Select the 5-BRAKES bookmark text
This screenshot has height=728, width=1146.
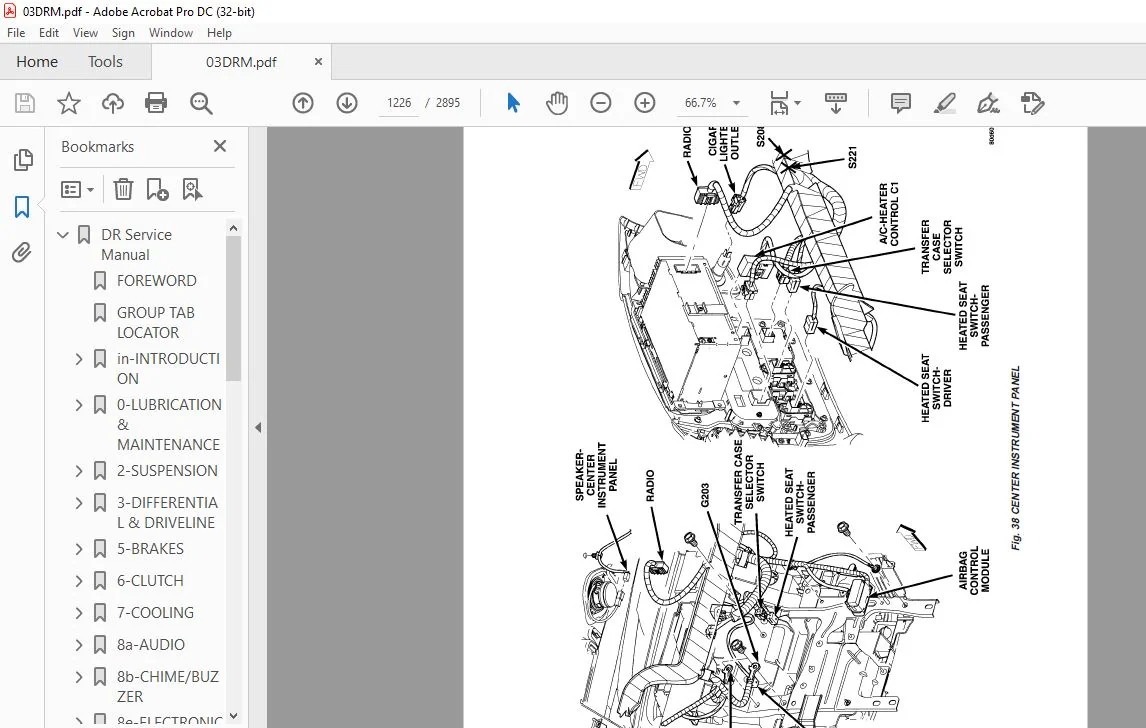[x=150, y=549]
